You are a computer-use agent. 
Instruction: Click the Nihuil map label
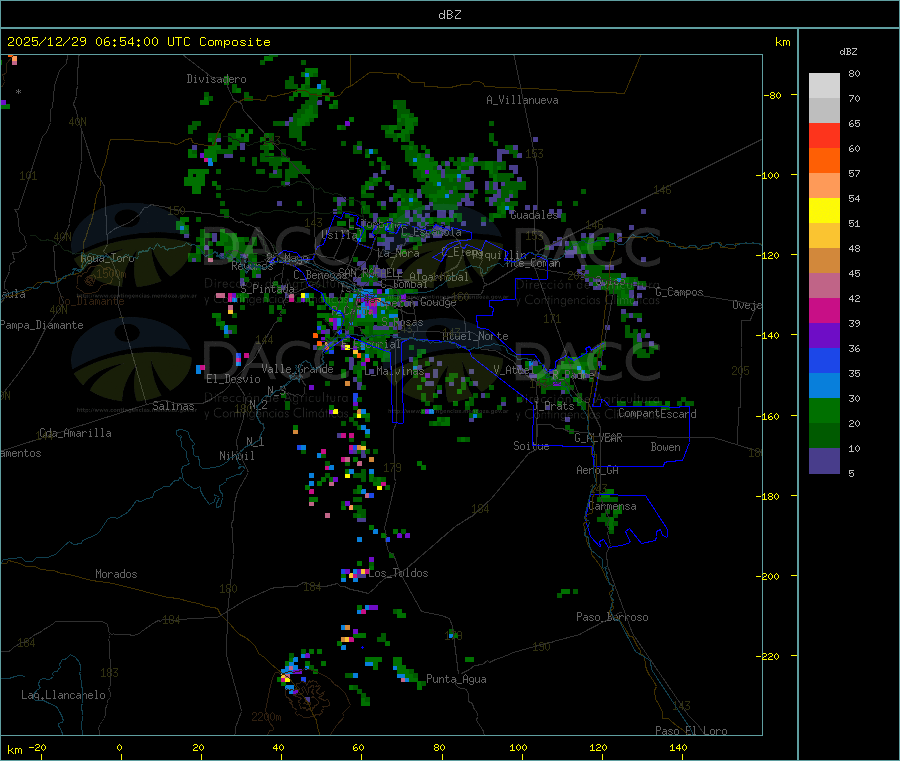[236, 456]
